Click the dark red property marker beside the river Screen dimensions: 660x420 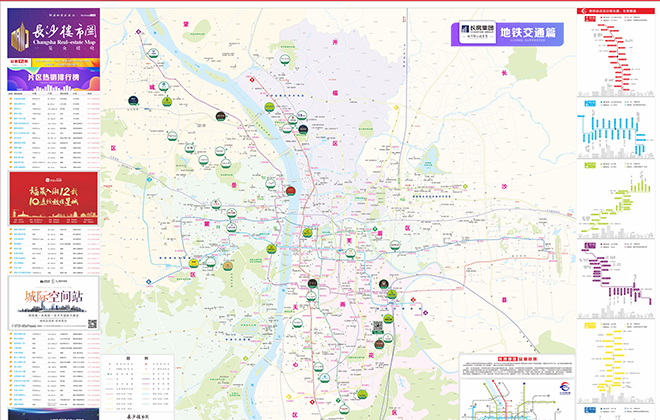[290, 191]
